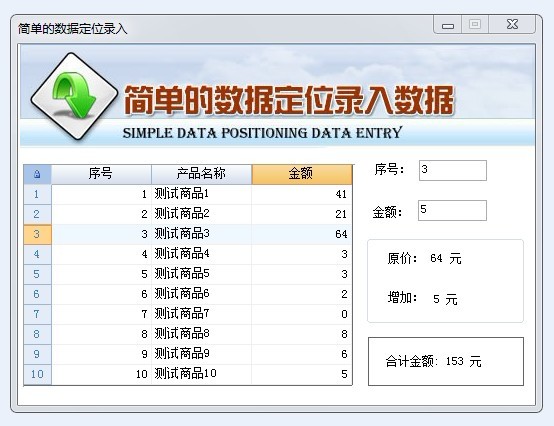This screenshot has width=554, height=426.
Task: Click the green arrow logo icon
Action: pyautogui.click(x=74, y=96)
